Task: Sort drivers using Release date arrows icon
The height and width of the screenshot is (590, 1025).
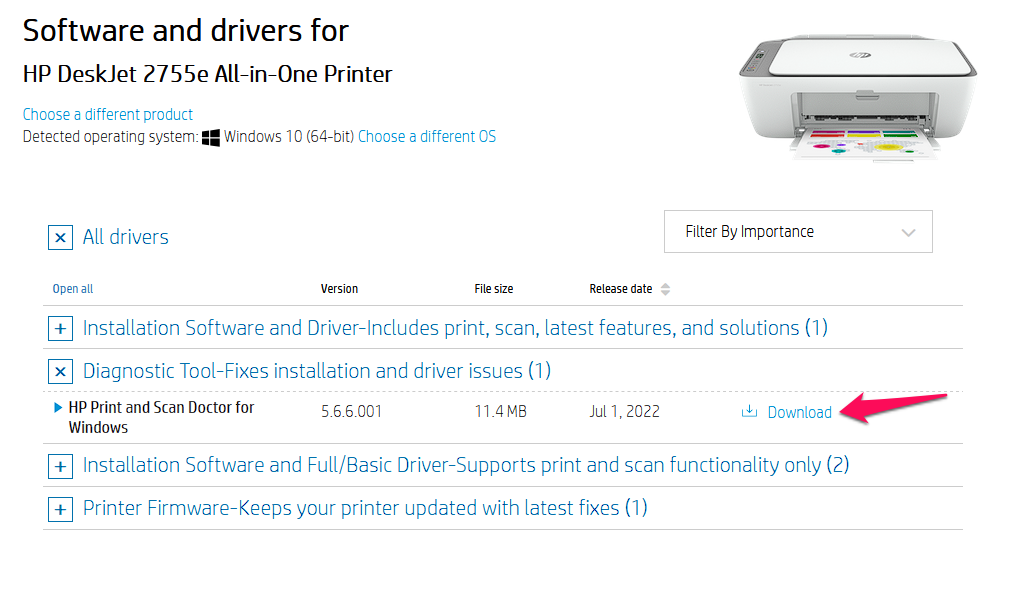Action: [665, 289]
